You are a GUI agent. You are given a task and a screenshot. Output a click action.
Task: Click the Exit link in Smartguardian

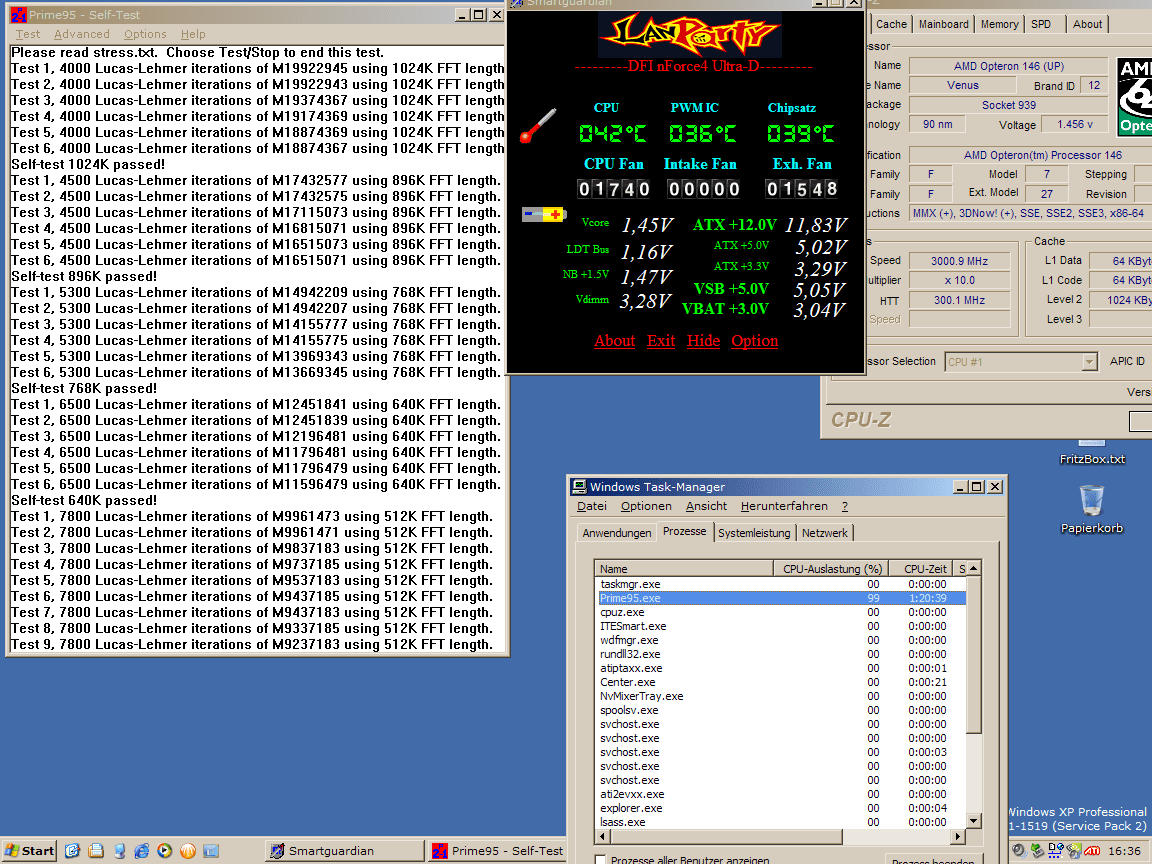click(660, 341)
